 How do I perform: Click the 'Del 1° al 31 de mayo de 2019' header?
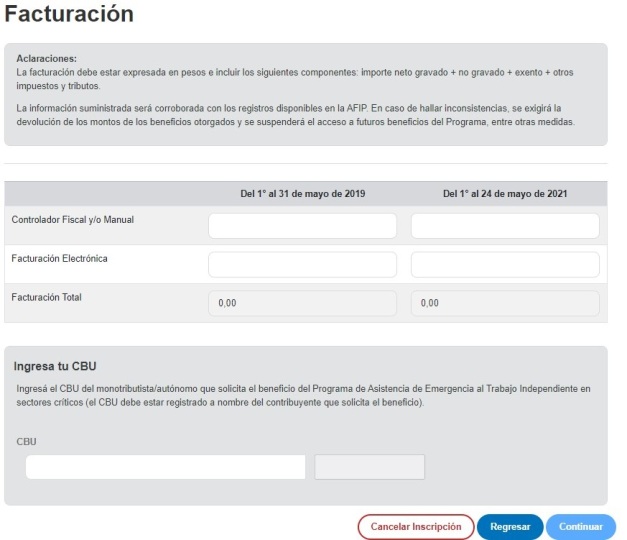pyautogui.click(x=303, y=194)
